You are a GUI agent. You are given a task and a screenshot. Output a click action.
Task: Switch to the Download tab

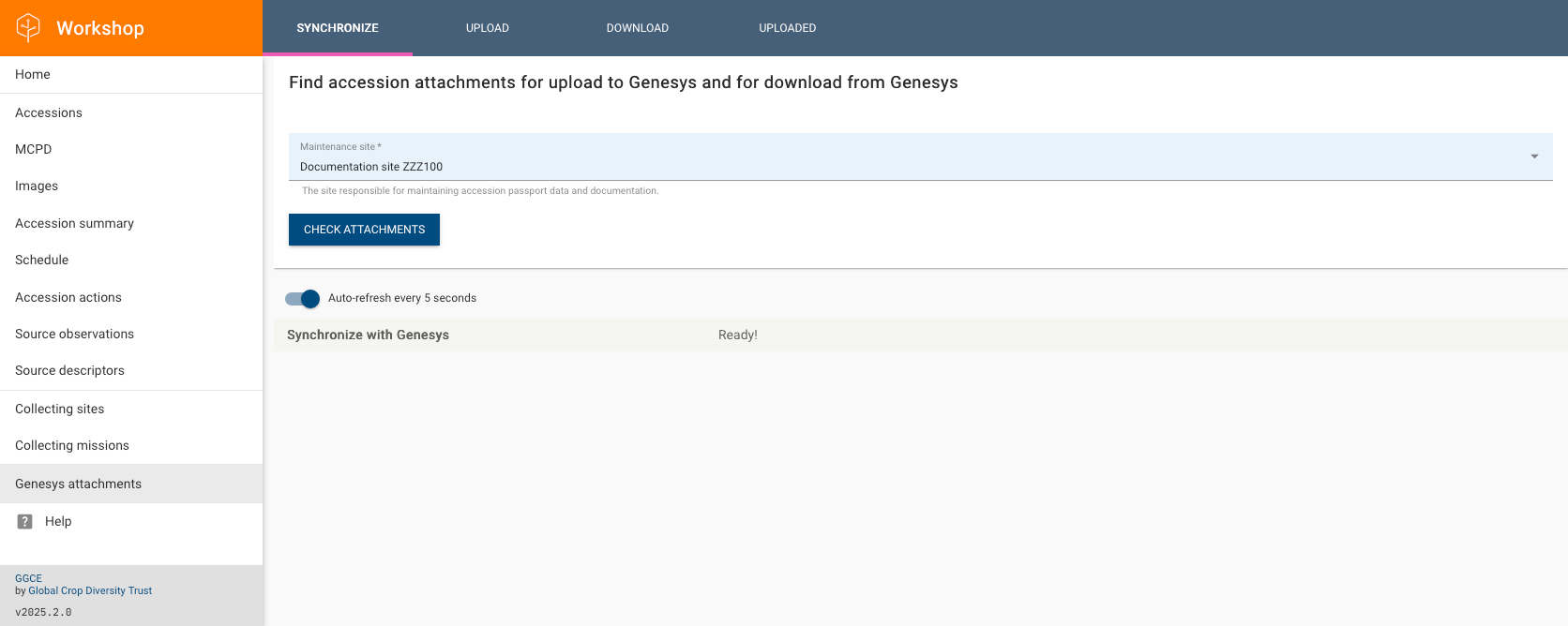tap(637, 28)
